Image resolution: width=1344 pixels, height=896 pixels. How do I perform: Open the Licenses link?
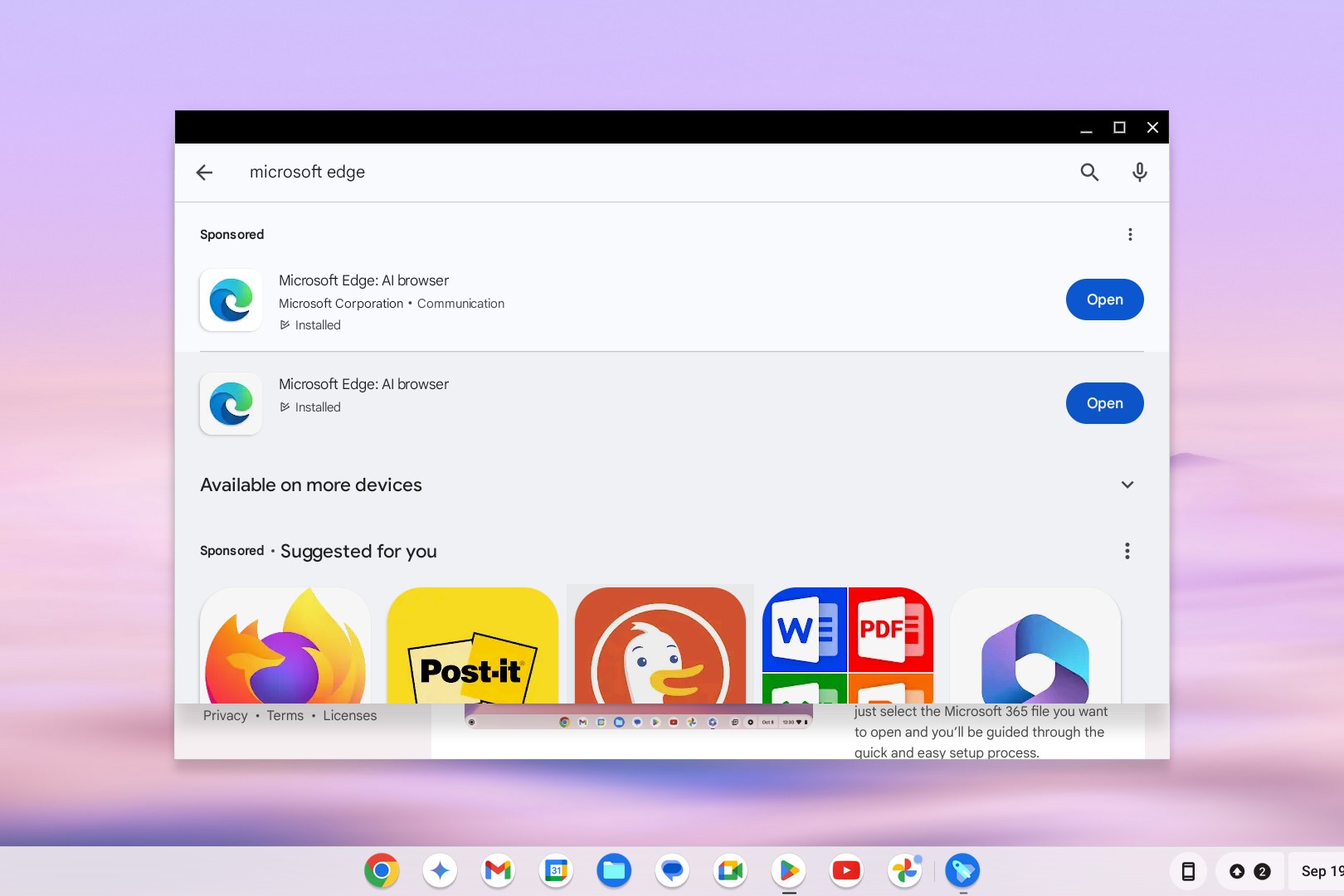350,715
